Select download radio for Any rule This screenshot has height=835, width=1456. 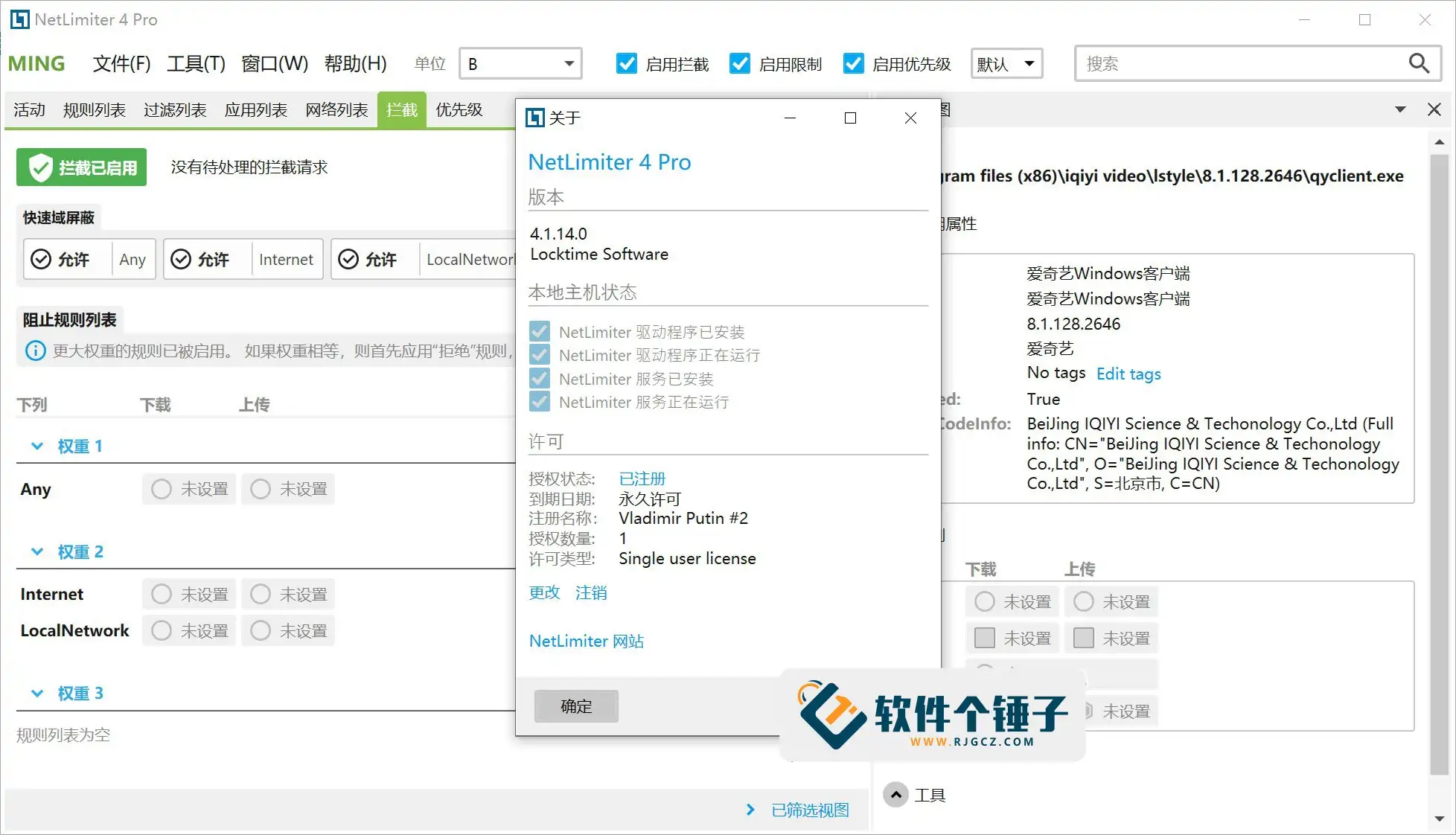tap(162, 489)
